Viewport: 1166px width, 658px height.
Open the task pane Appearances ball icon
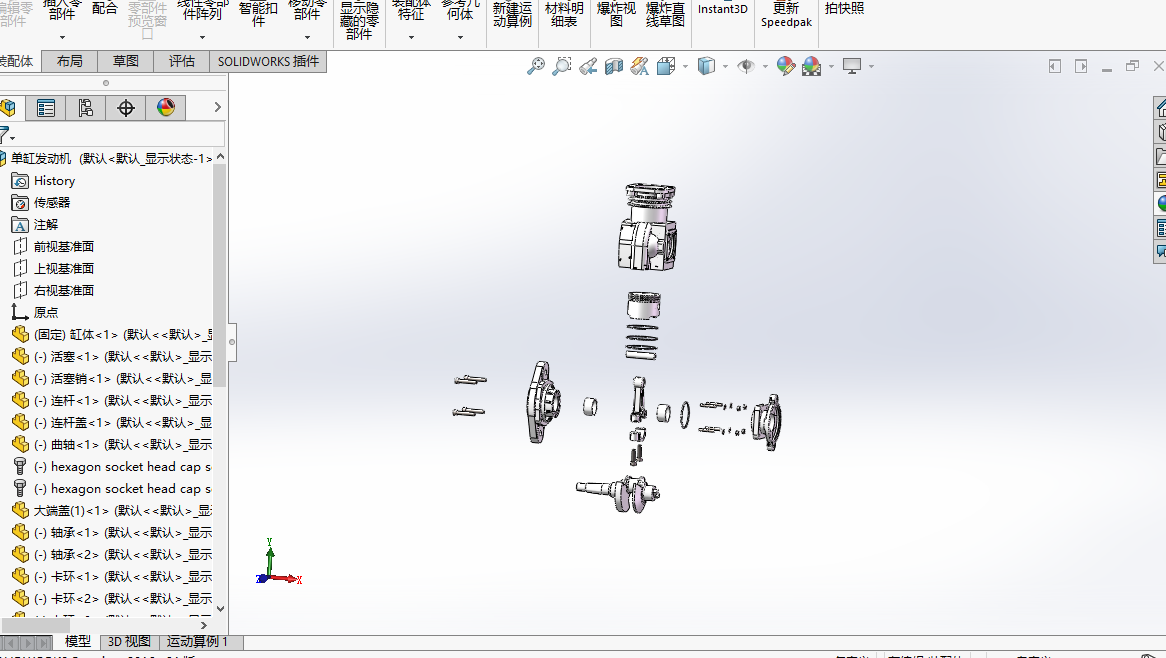click(x=1161, y=203)
